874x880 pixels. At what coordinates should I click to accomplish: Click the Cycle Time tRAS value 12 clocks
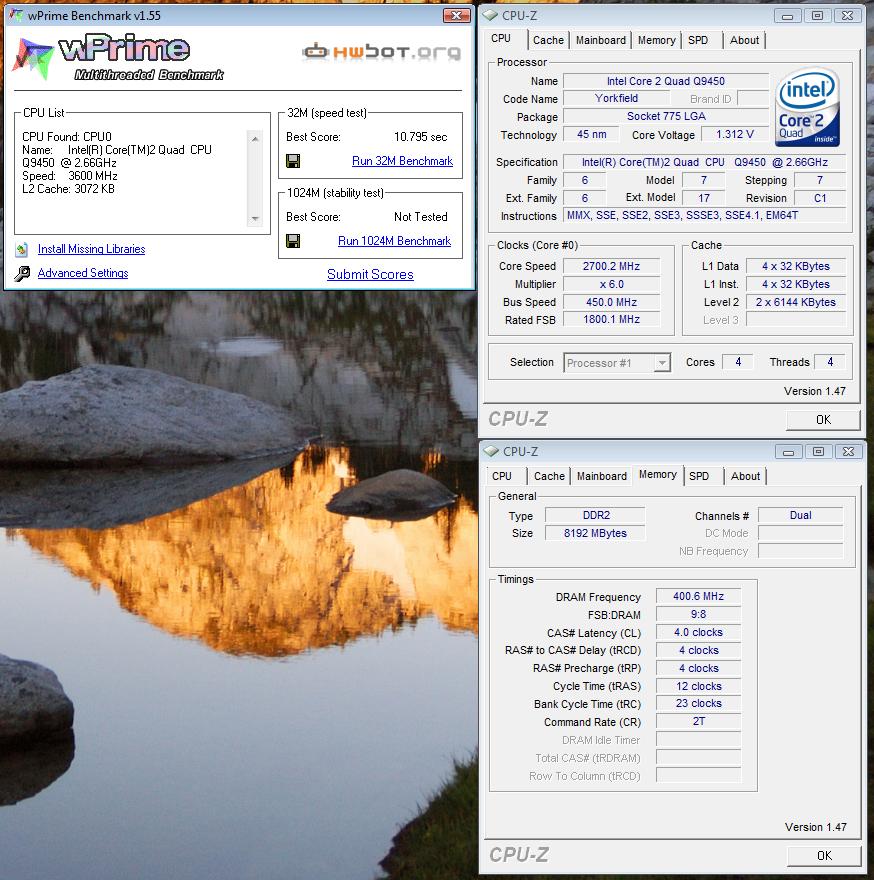coord(698,686)
